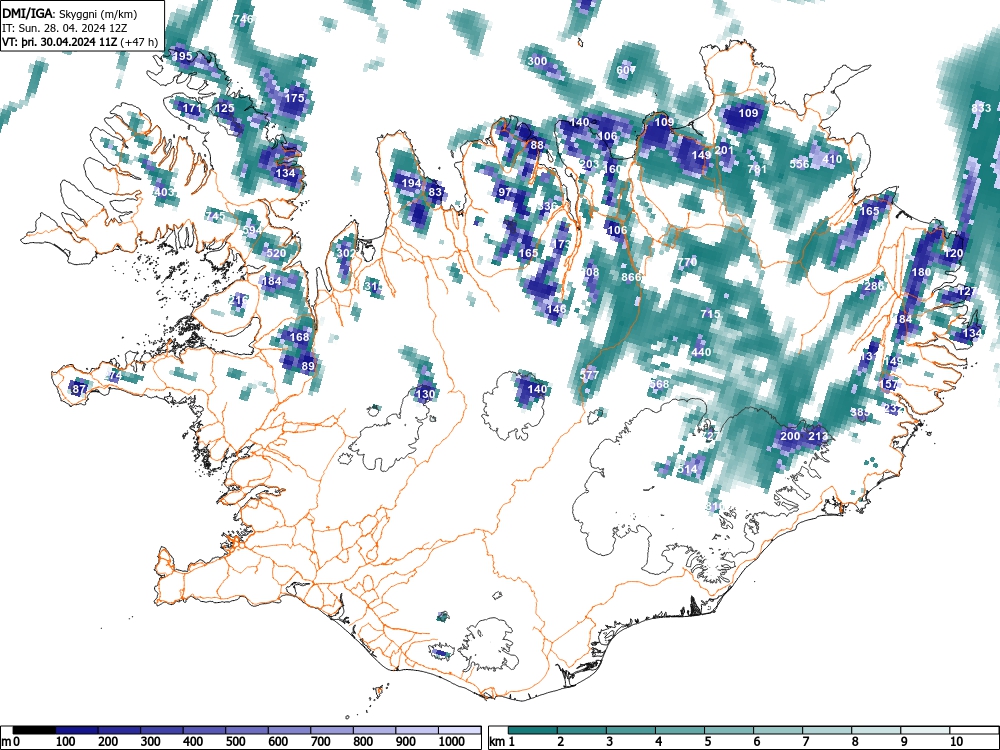The height and width of the screenshot is (750, 1000).
Task: Click the visibility value '568' on the map
Action: pos(659,384)
